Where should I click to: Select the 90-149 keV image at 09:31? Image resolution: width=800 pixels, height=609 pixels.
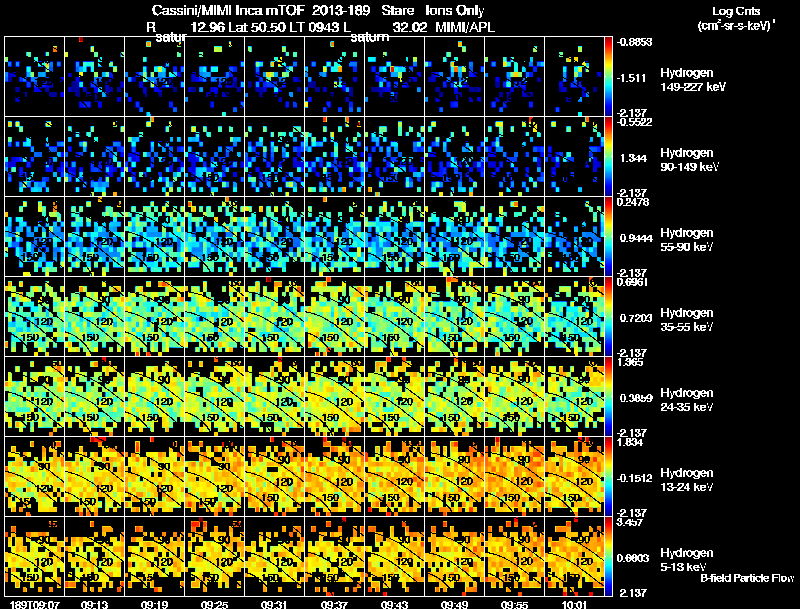click(274, 157)
